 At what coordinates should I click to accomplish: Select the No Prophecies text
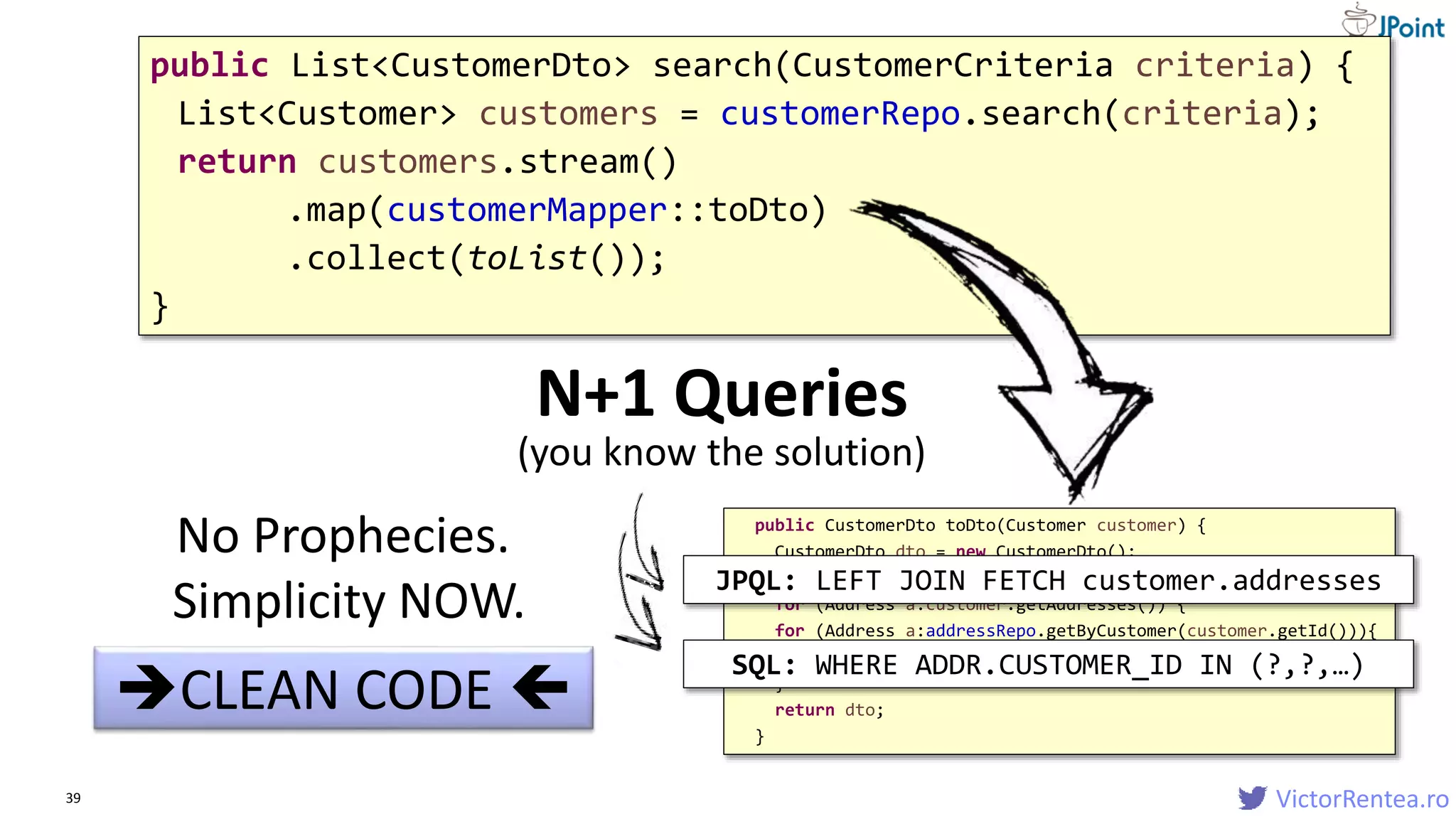point(343,535)
